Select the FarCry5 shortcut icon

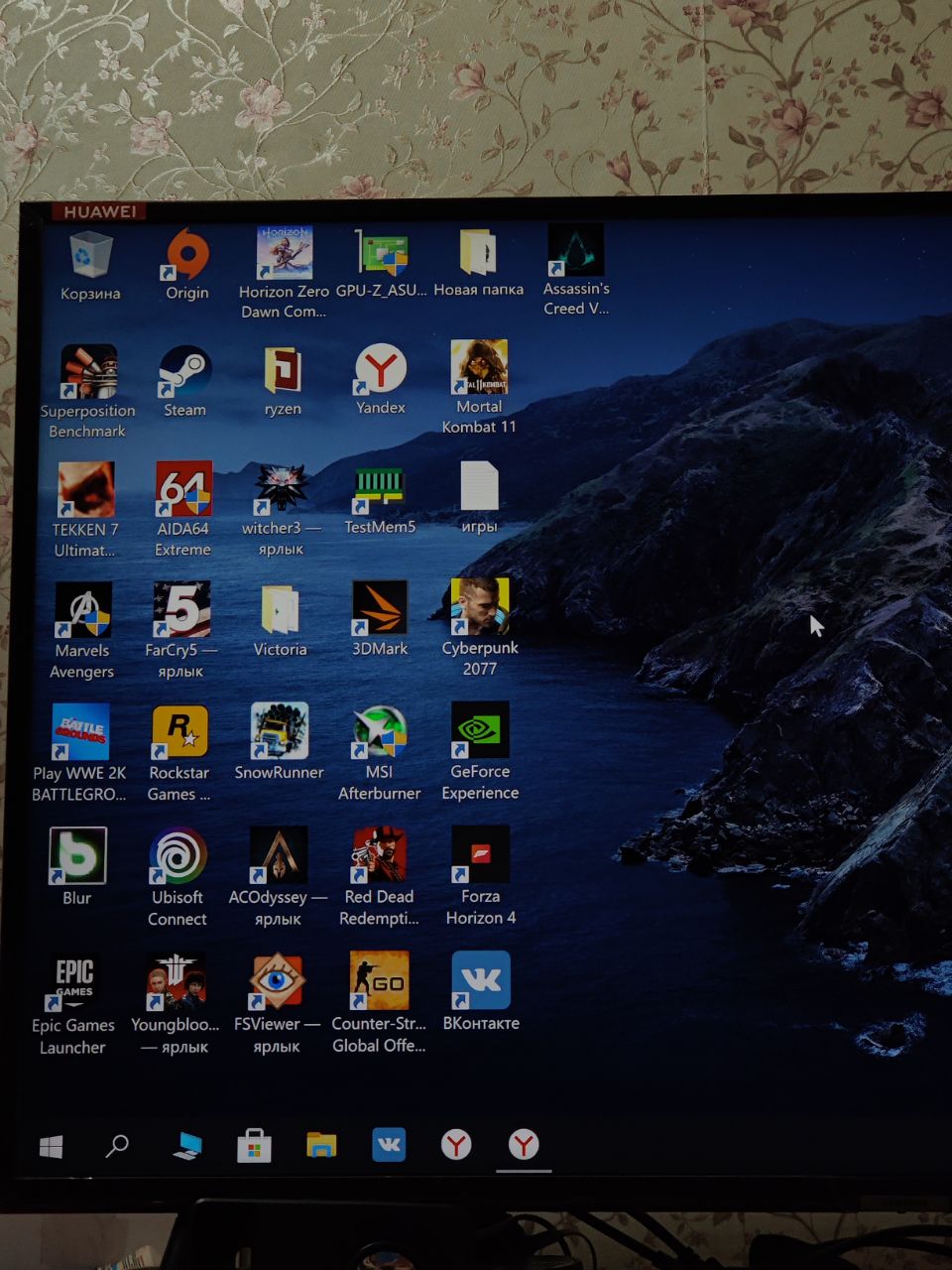point(181,609)
